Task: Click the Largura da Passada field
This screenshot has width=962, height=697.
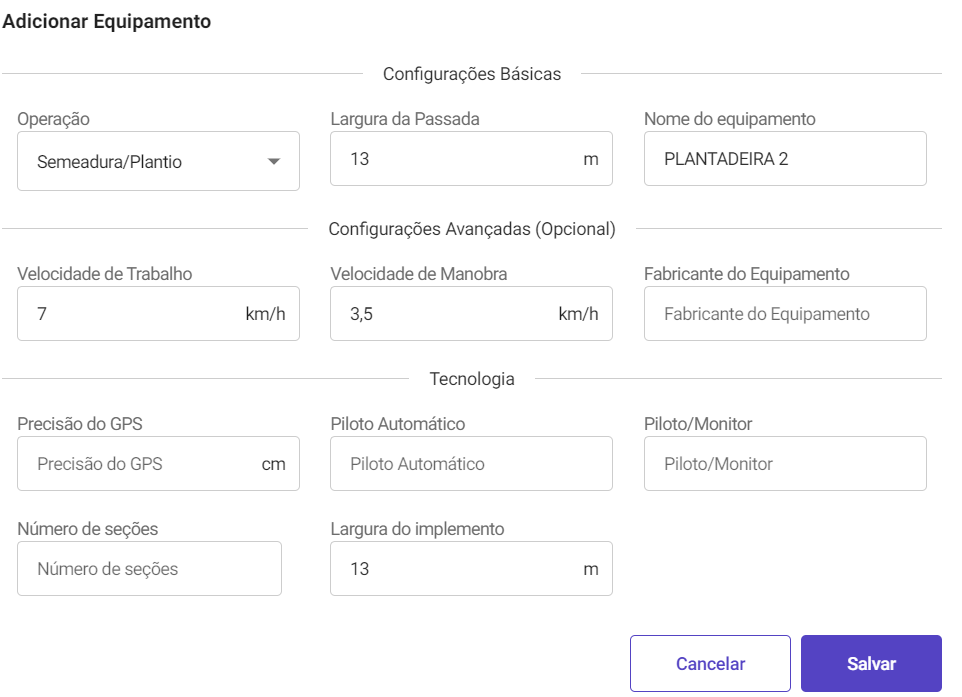Action: [x=471, y=158]
